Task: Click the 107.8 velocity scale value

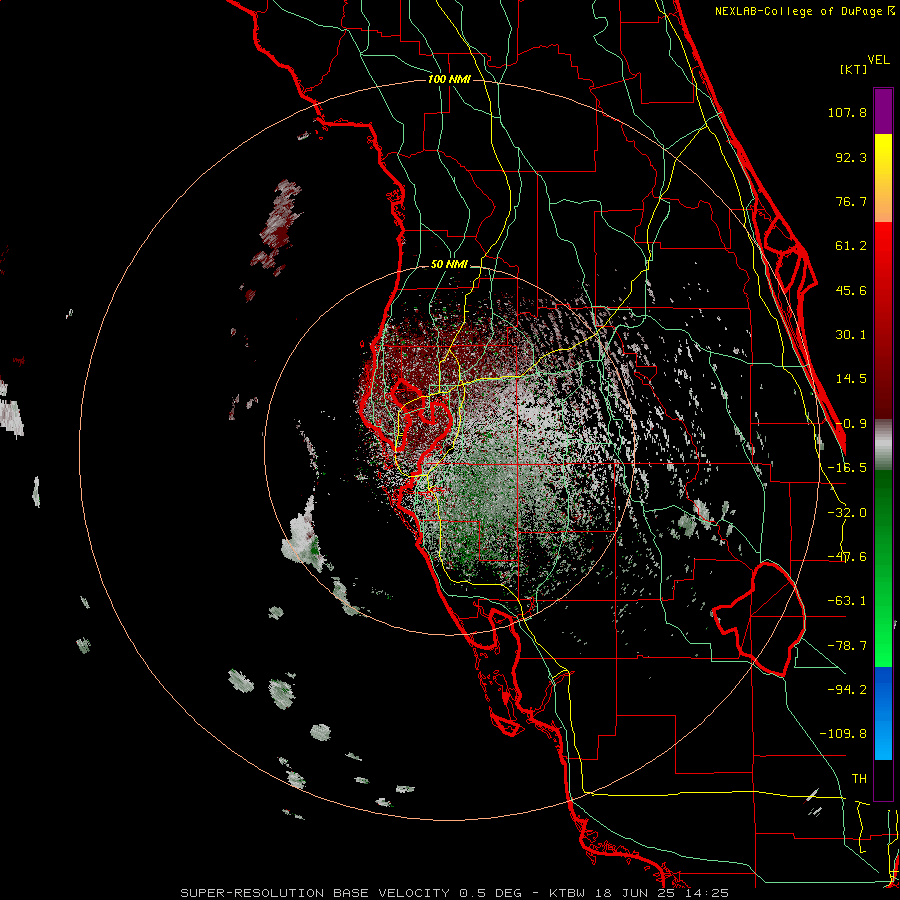Action: click(x=847, y=112)
